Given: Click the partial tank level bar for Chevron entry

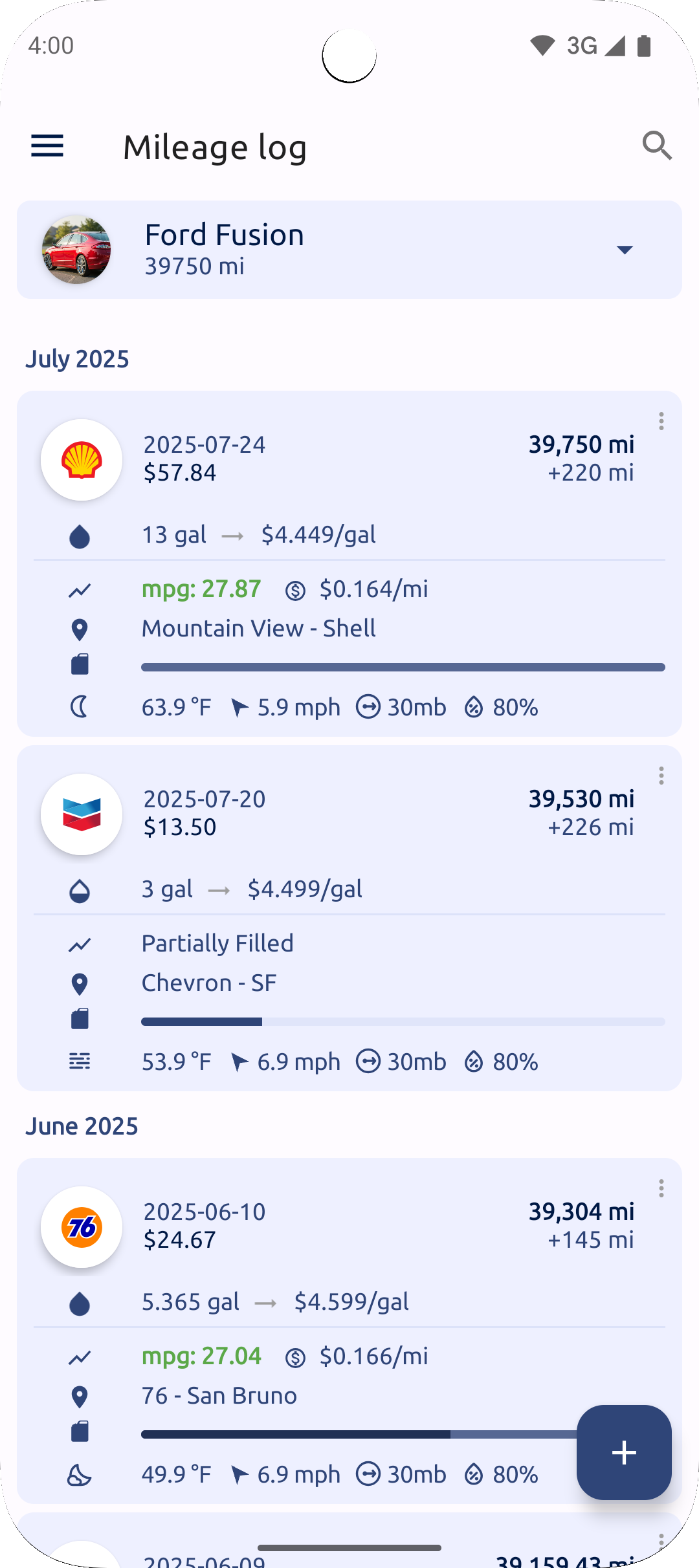Looking at the screenshot, I should tap(403, 1021).
